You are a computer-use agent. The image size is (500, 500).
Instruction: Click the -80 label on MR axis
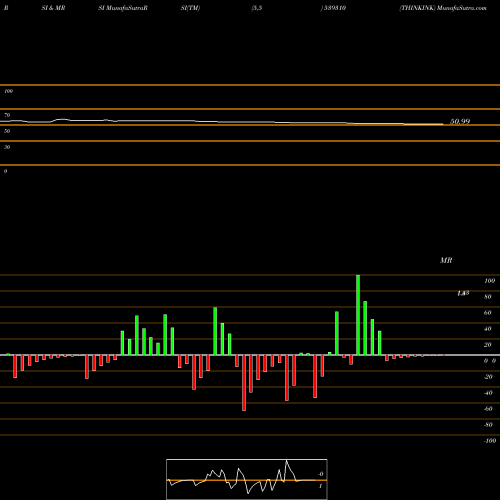pos(488,425)
